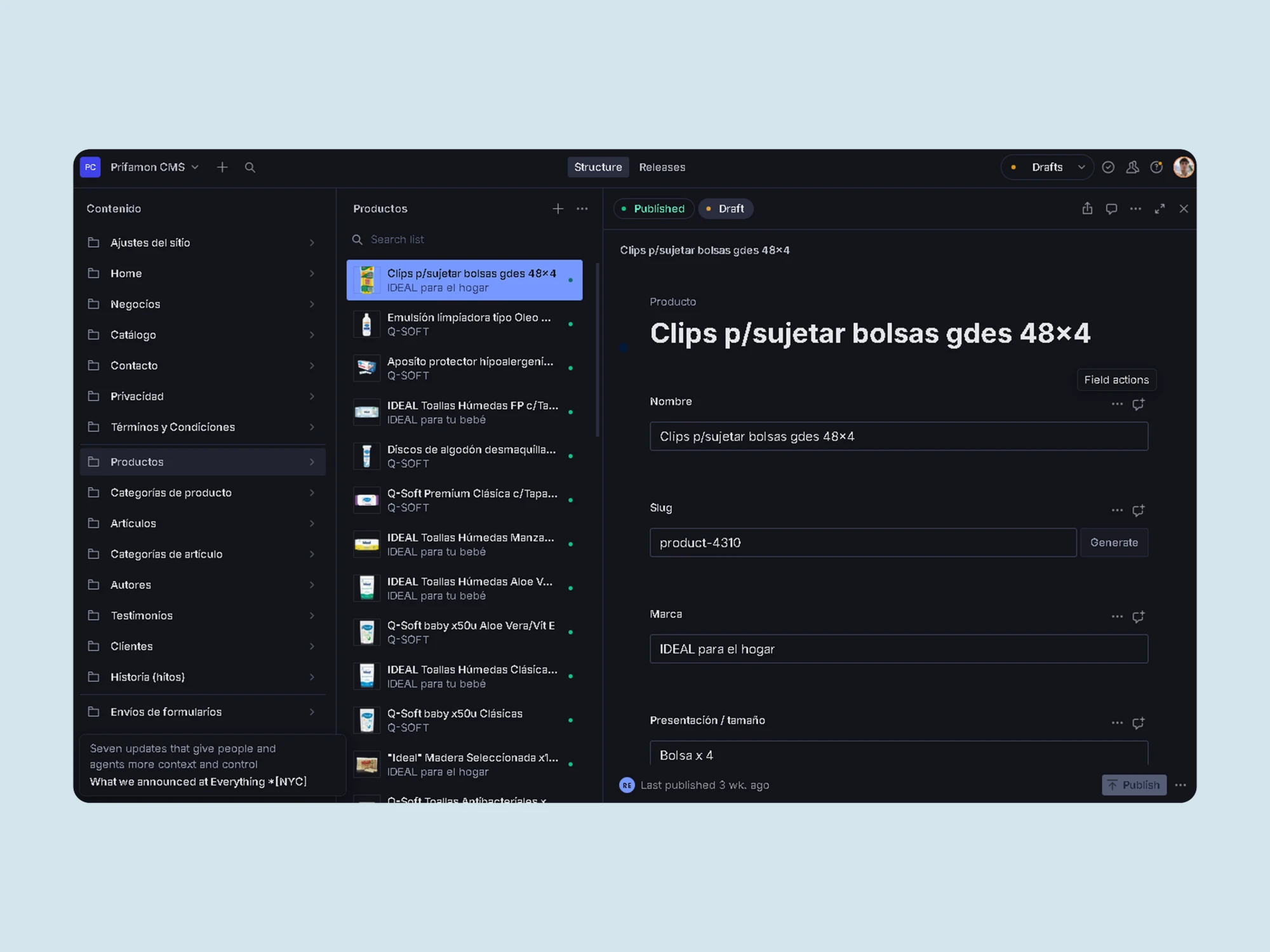Image resolution: width=1270 pixels, height=952 pixels.
Task: Add comment on Marca field
Action: [x=1139, y=617]
